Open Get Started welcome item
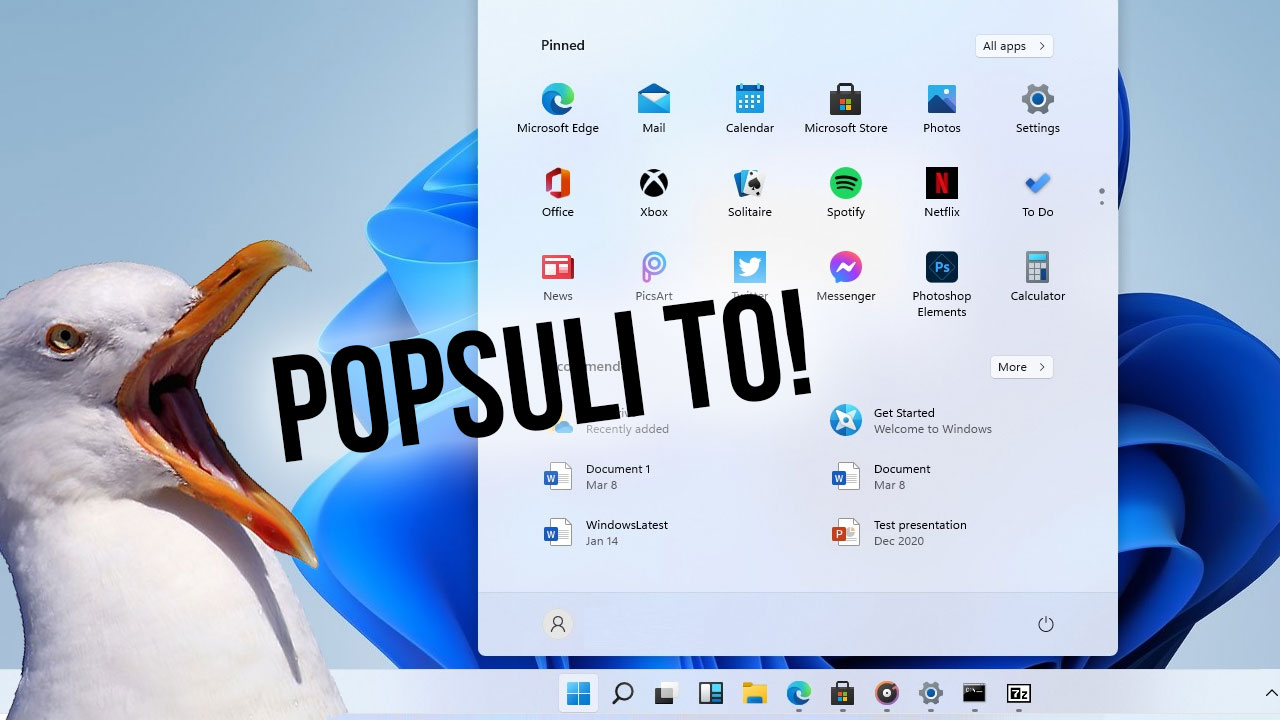The image size is (1280, 720). point(911,421)
